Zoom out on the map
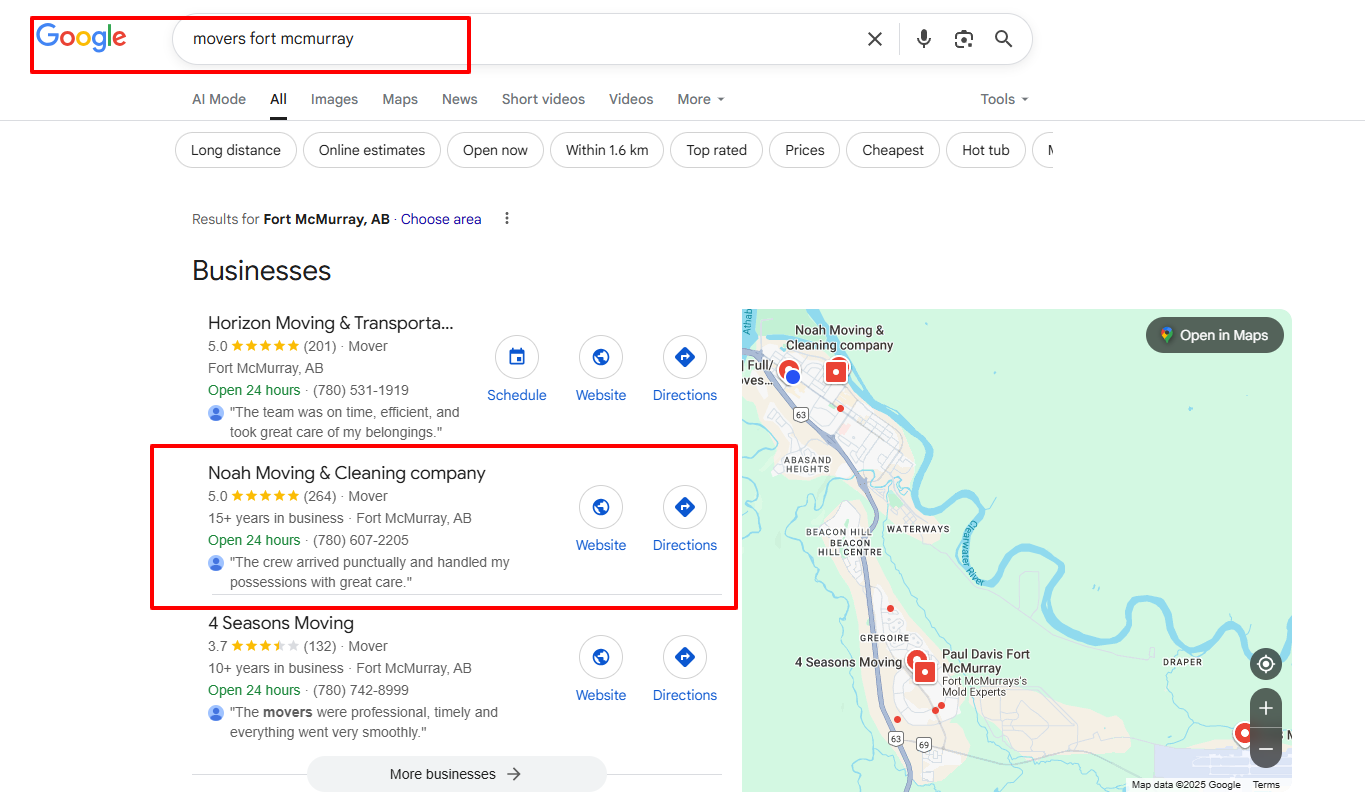The image size is (1365, 794). [1266, 748]
